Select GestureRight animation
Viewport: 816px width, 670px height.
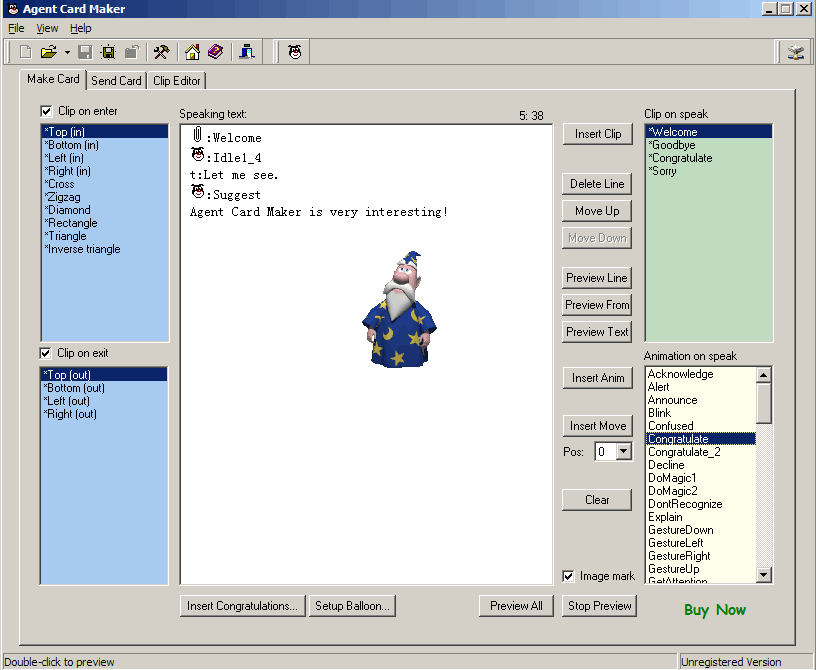click(x=701, y=557)
